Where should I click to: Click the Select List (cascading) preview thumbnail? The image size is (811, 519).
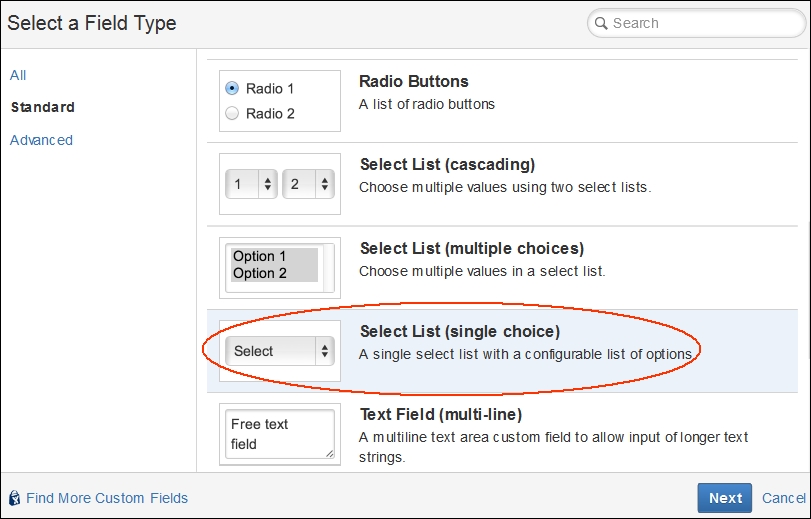280,184
